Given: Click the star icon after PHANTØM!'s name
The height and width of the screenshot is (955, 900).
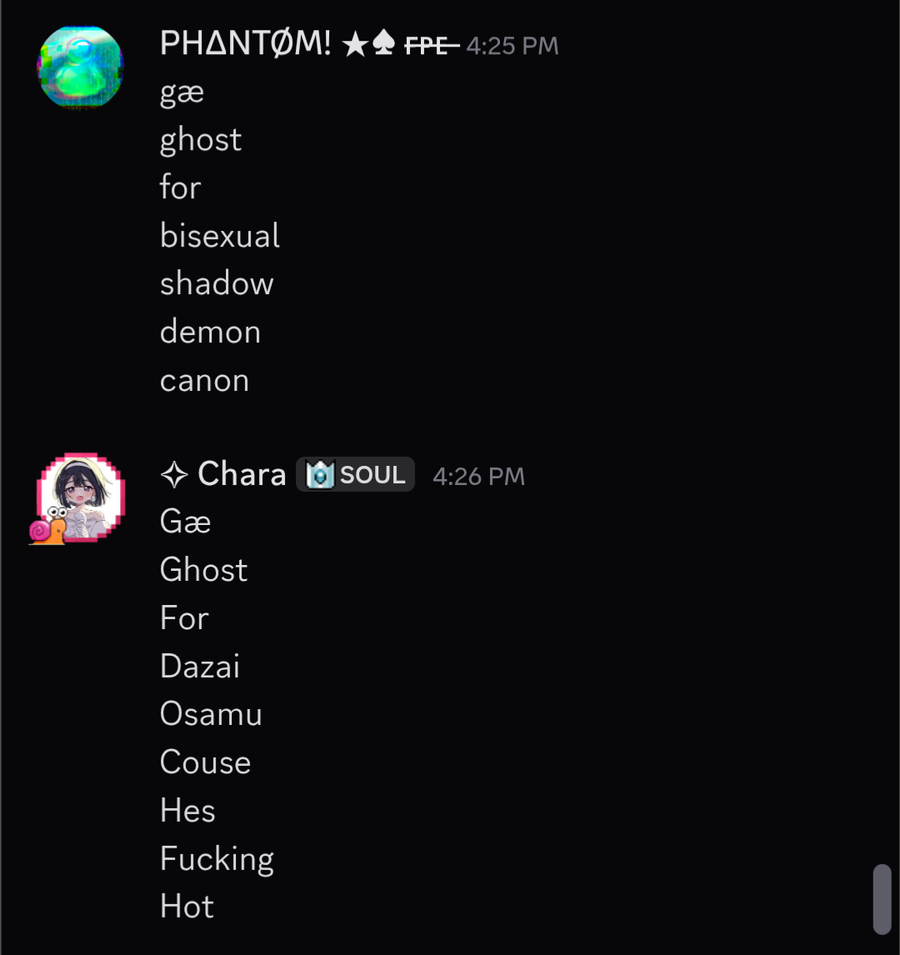Looking at the screenshot, I should pyautogui.click(x=355, y=45).
